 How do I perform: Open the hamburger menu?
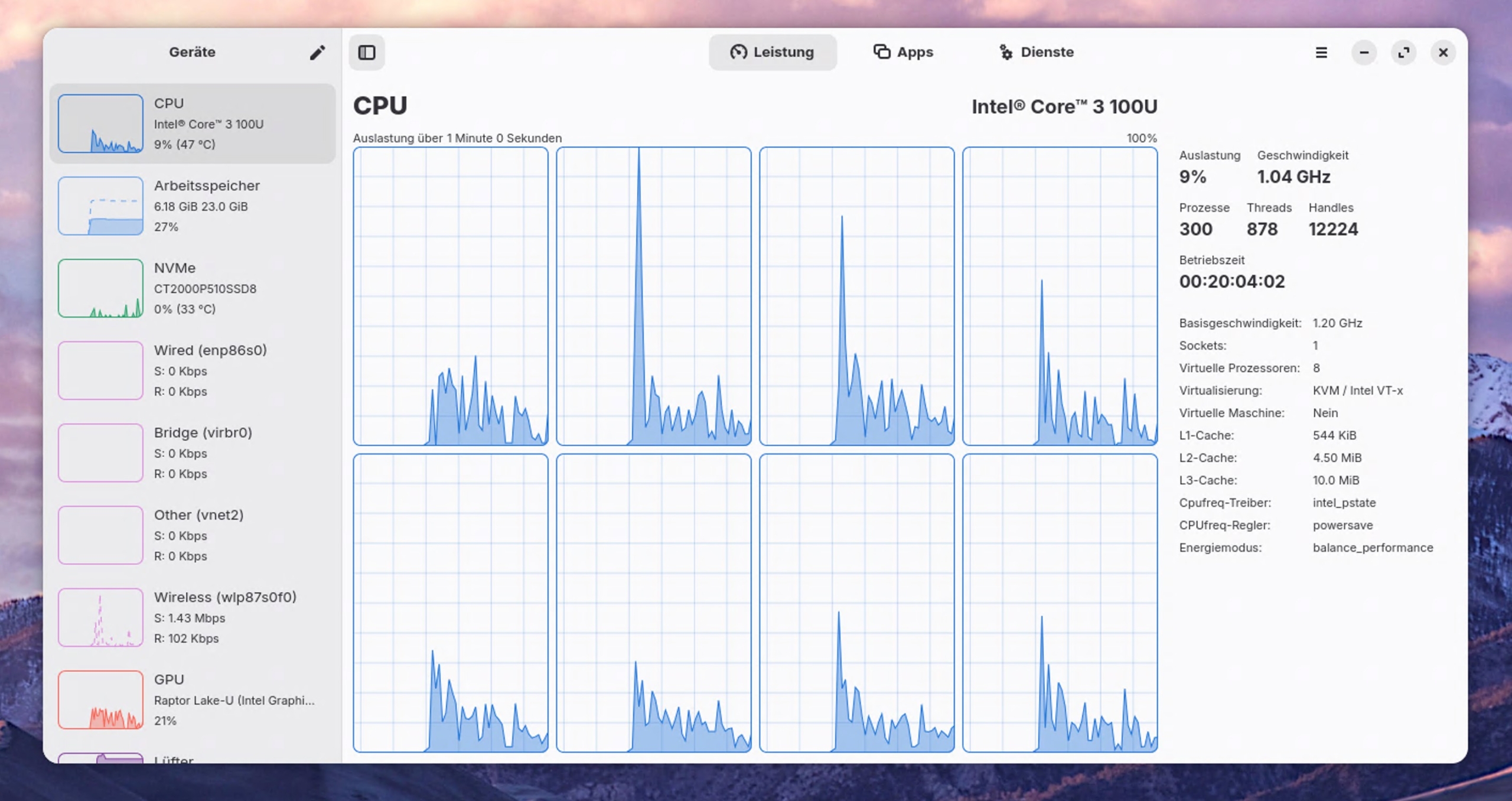click(x=1321, y=53)
